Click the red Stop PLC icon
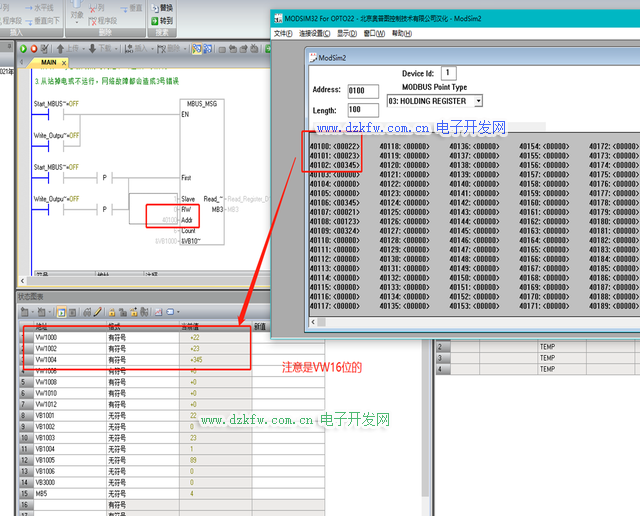Viewport: 640px width, 516px height. [35, 47]
